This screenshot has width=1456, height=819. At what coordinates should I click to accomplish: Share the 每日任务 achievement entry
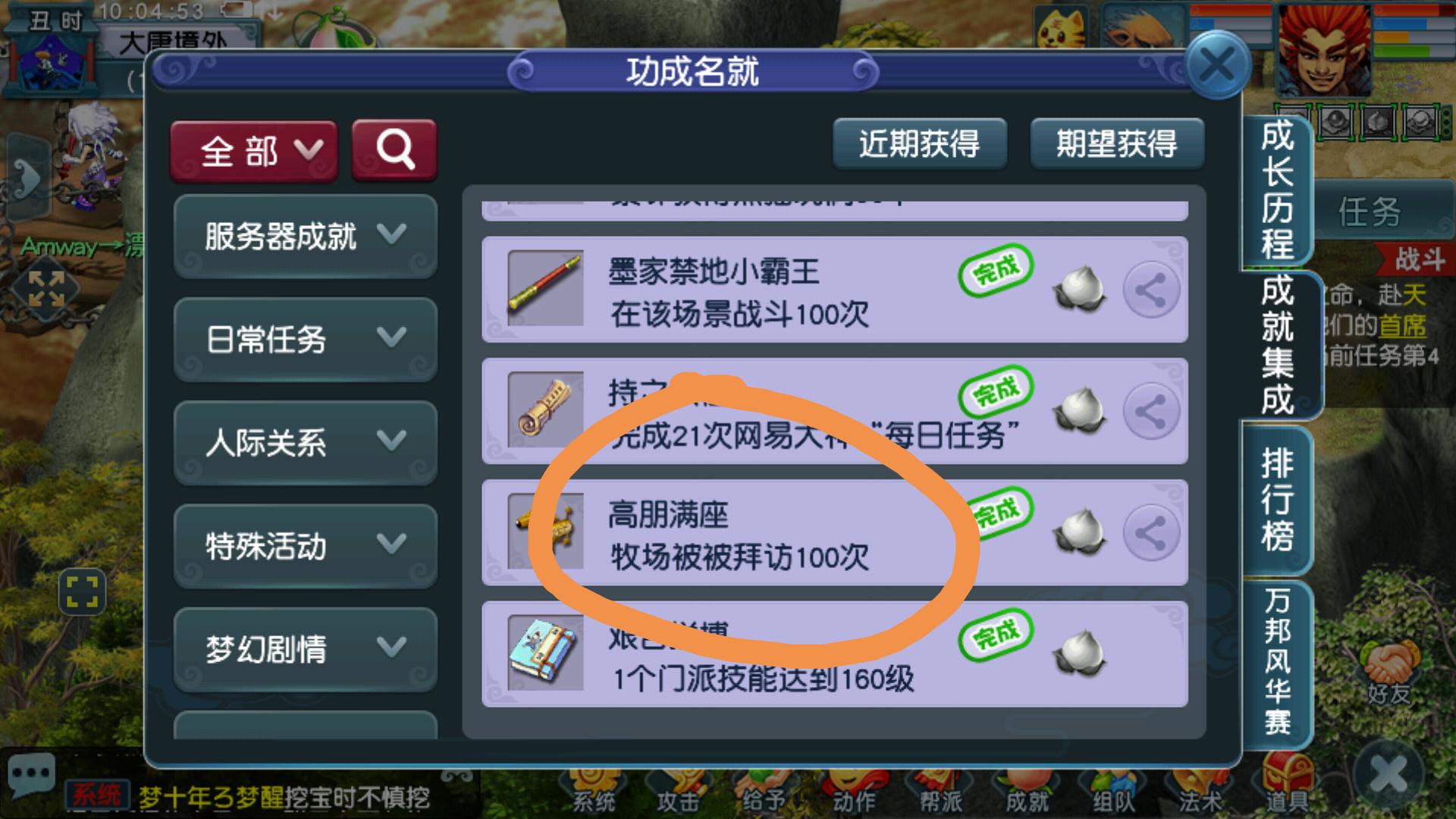click(1151, 411)
